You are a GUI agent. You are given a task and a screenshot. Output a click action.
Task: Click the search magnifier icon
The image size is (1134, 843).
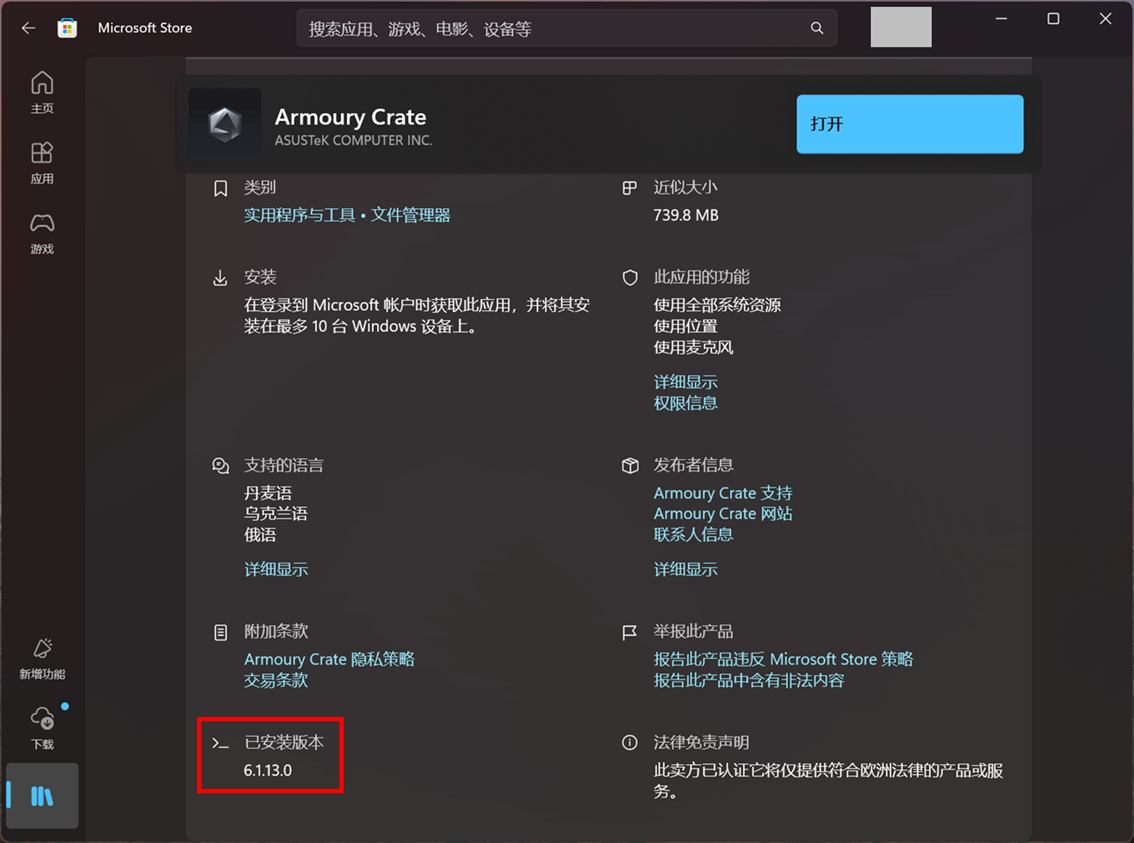tap(817, 28)
